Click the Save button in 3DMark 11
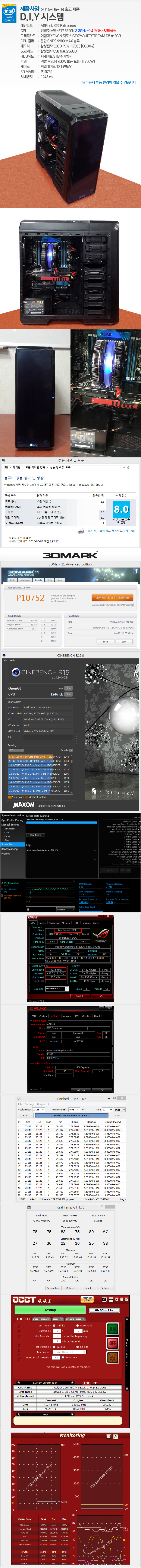Viewport: 141px width, 1568px height. click(124, 642)
